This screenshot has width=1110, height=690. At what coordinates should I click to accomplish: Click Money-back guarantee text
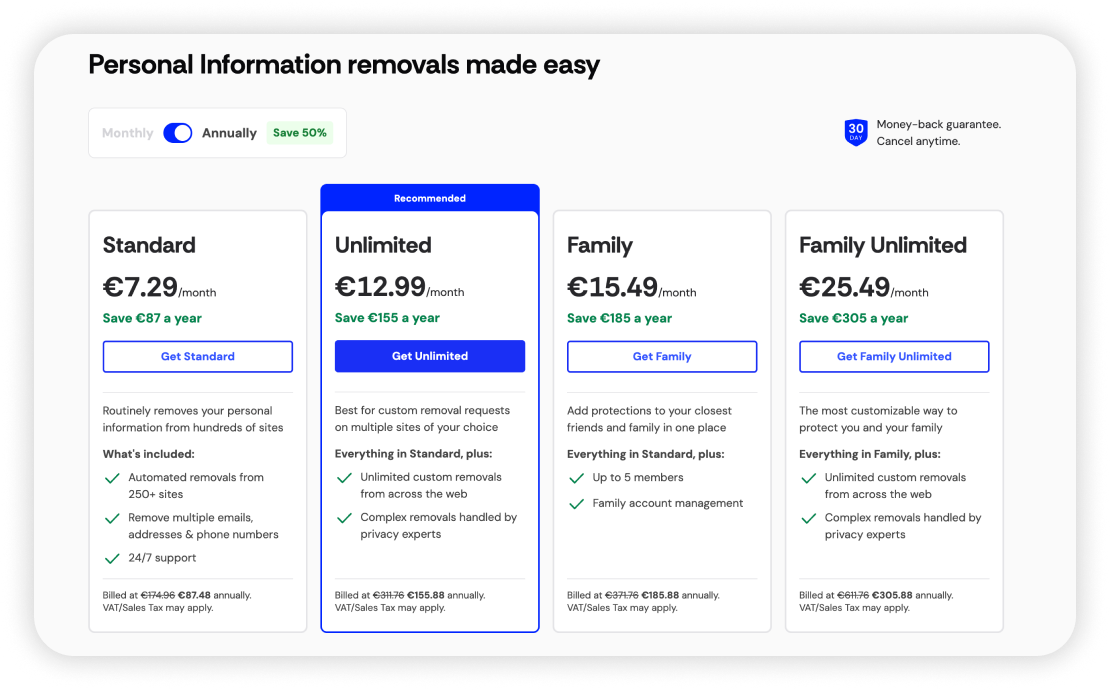(939, 125)
